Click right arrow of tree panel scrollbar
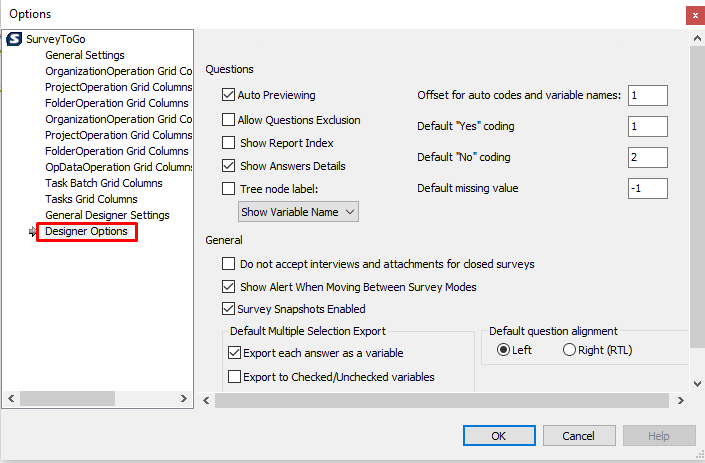Viewport: 705px width, 463px height. (x=183, y=399)
